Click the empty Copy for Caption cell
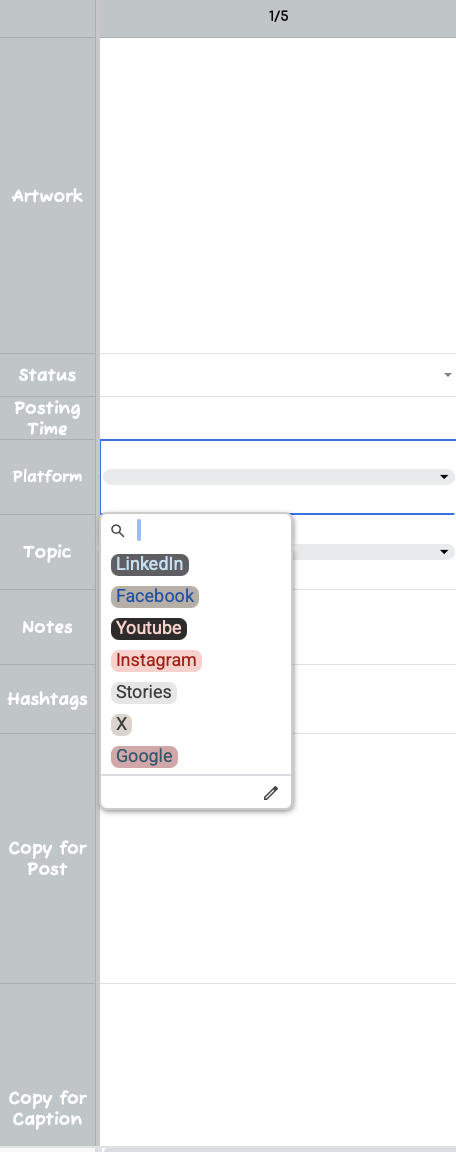This screenshot has width=456, height=1152. [x=278, y=1064]
